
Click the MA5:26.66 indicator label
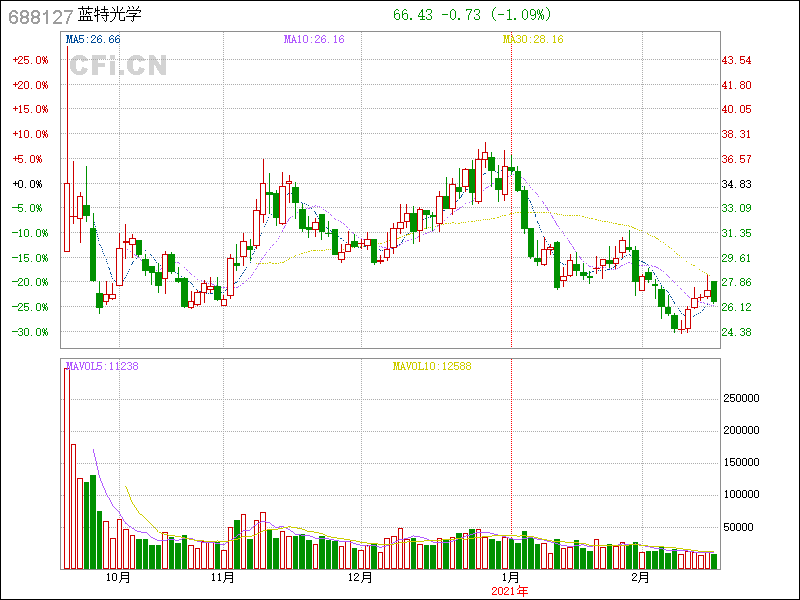coord(92,39)
